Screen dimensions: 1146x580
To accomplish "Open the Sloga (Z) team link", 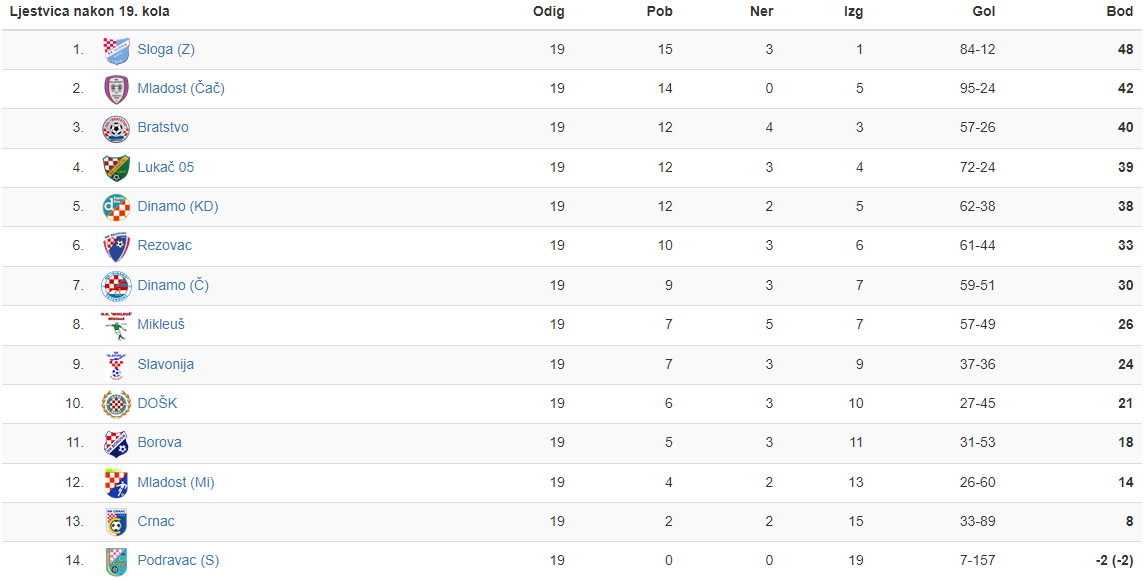I will (x=166, y=50).
